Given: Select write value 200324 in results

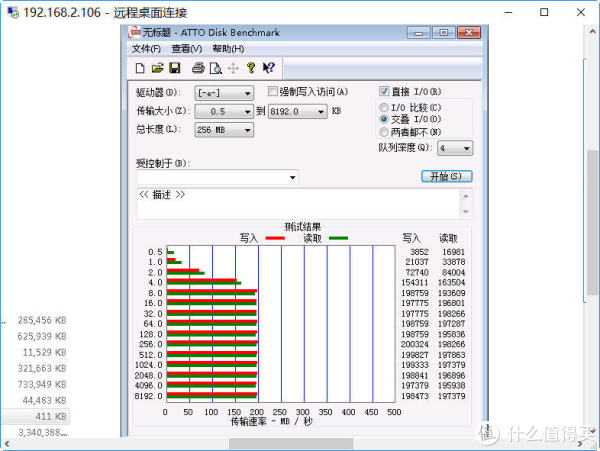Looking at the screenshot, I should tap(415, 344).
